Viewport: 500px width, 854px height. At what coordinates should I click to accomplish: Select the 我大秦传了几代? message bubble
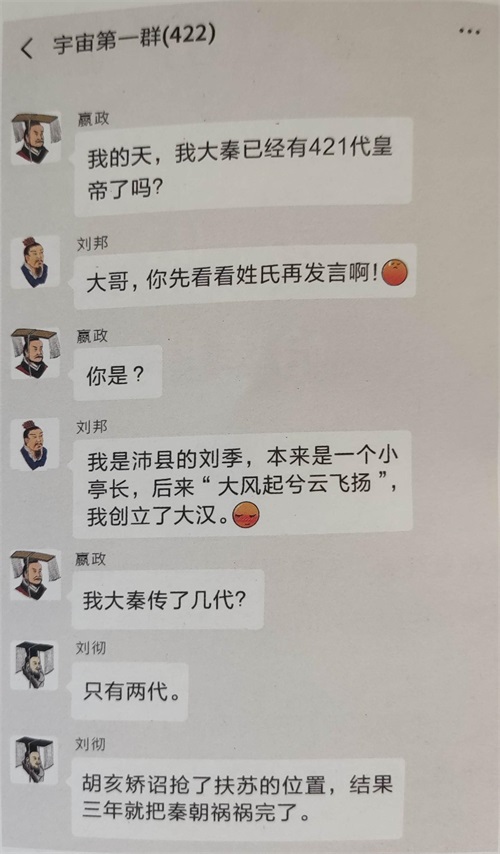click(168, 601)
